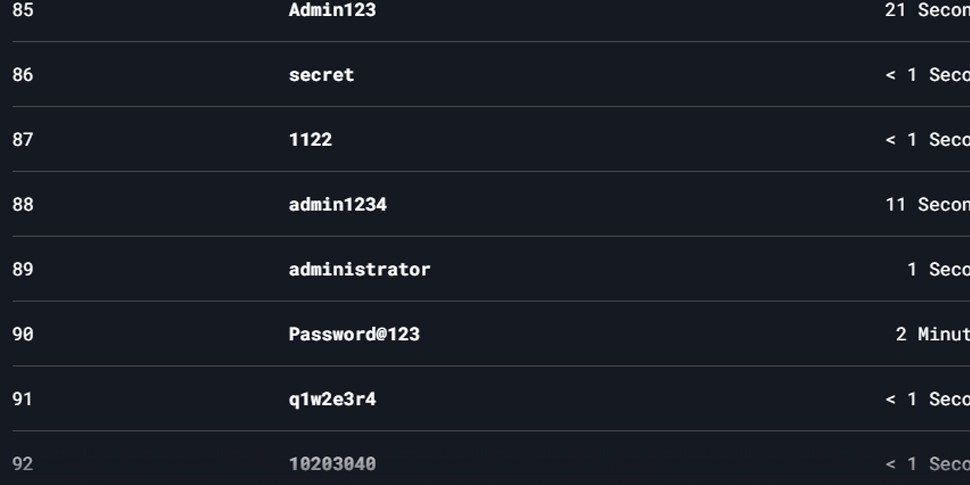Select the "Password@123" password text
Screen dimensions: 970x485
354,335
